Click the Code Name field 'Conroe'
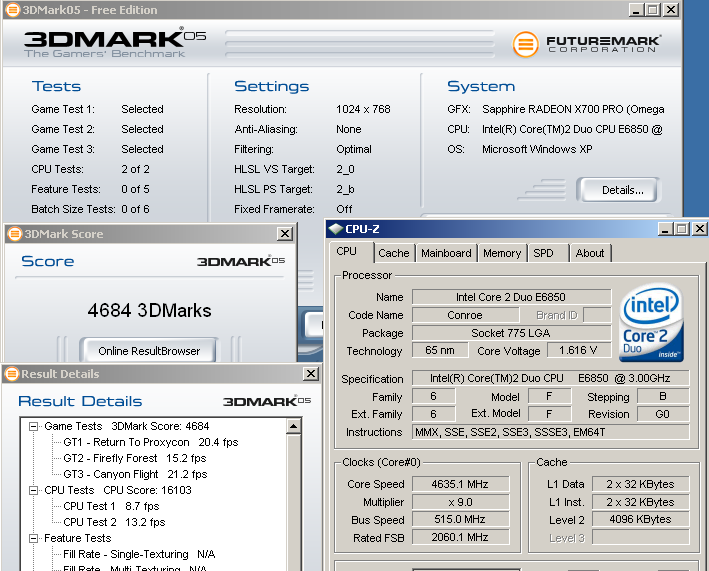 tap(465, 315)
